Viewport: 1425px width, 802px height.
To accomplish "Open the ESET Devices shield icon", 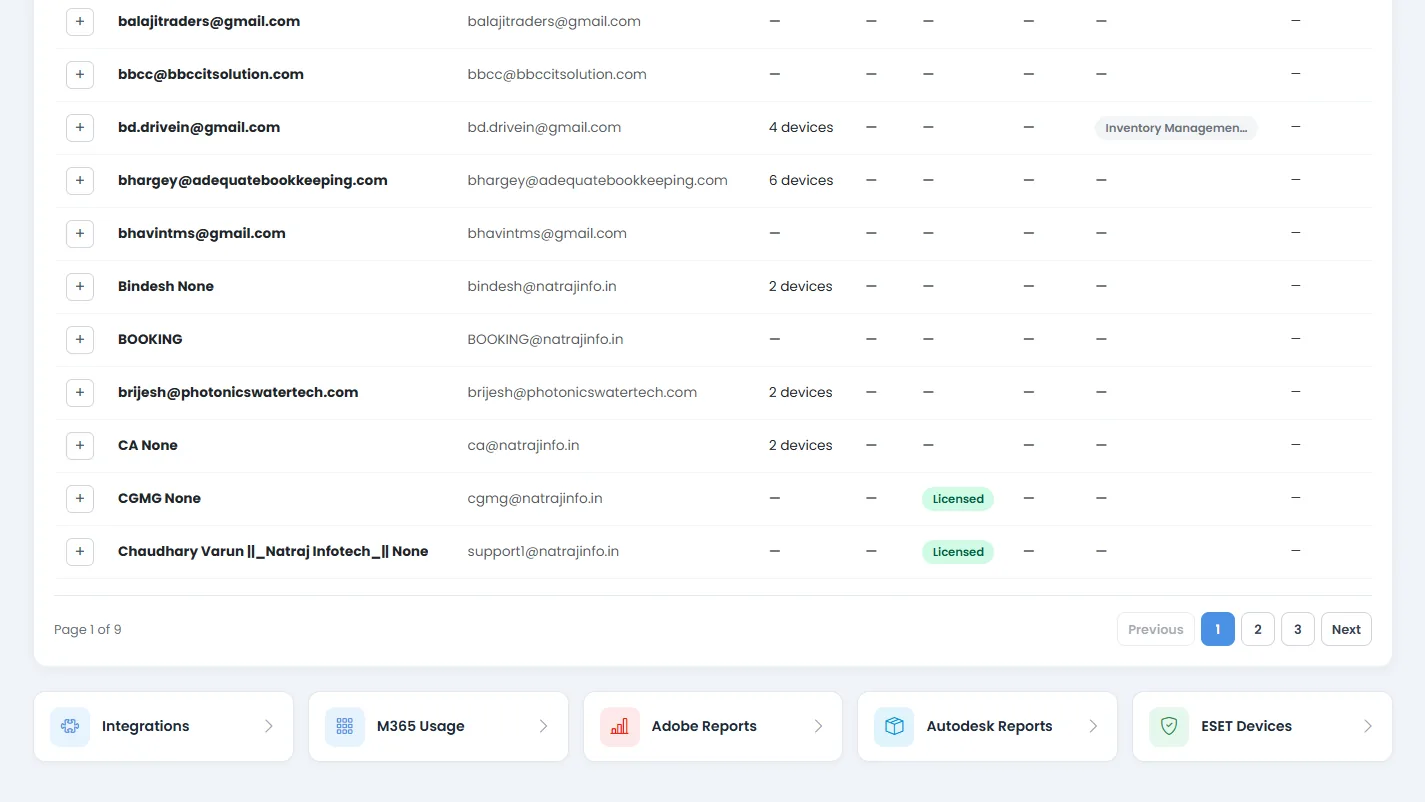I will point(1169,727).
